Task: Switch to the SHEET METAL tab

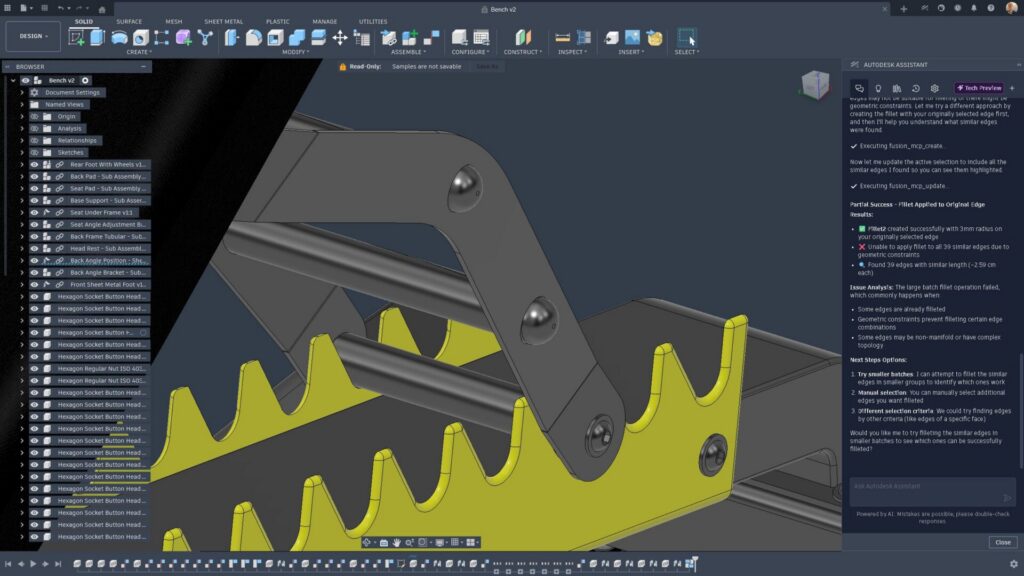Action: point(222,21)
